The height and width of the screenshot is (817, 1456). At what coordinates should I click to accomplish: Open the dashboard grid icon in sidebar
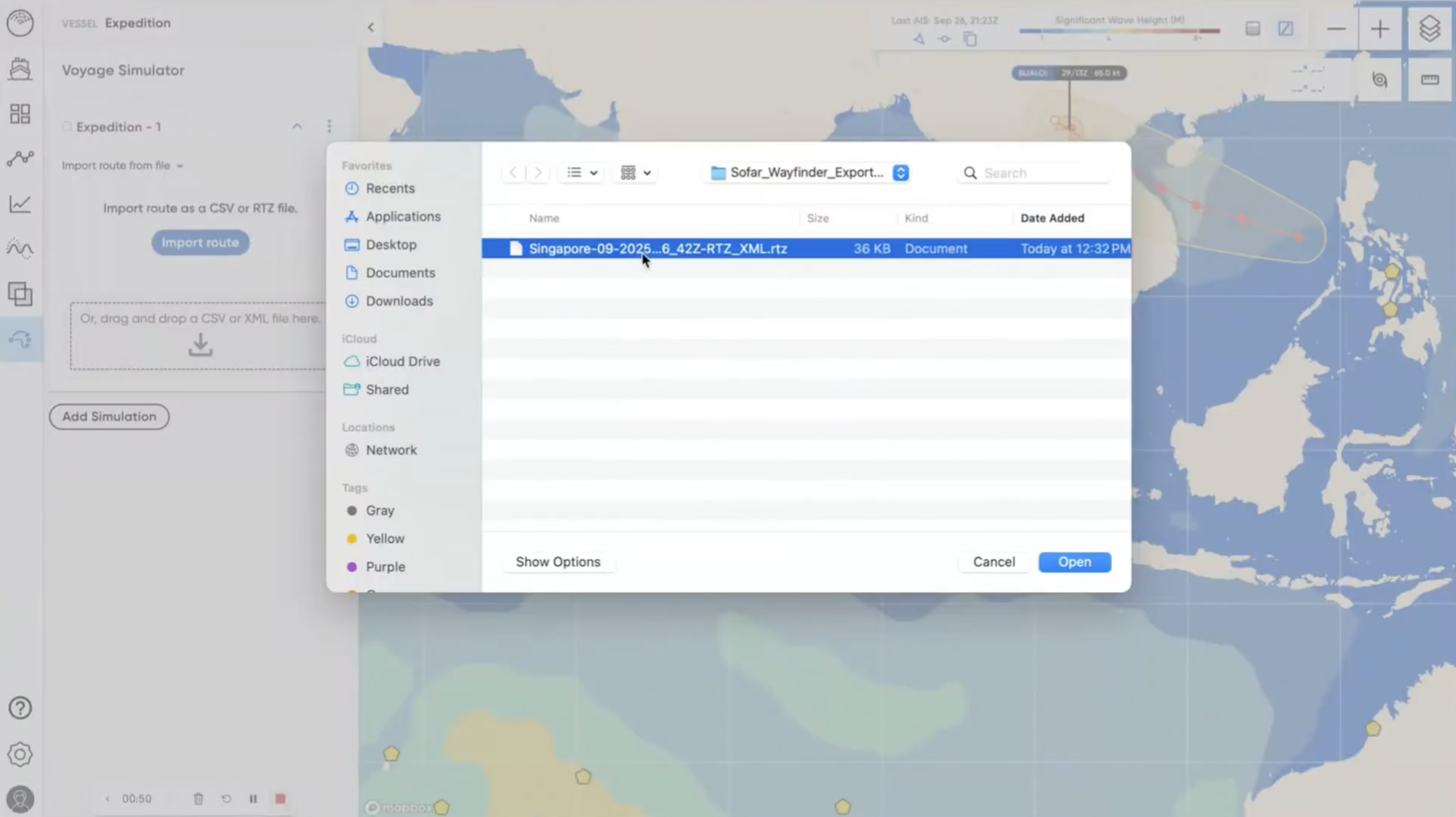[x=20, y=114]
